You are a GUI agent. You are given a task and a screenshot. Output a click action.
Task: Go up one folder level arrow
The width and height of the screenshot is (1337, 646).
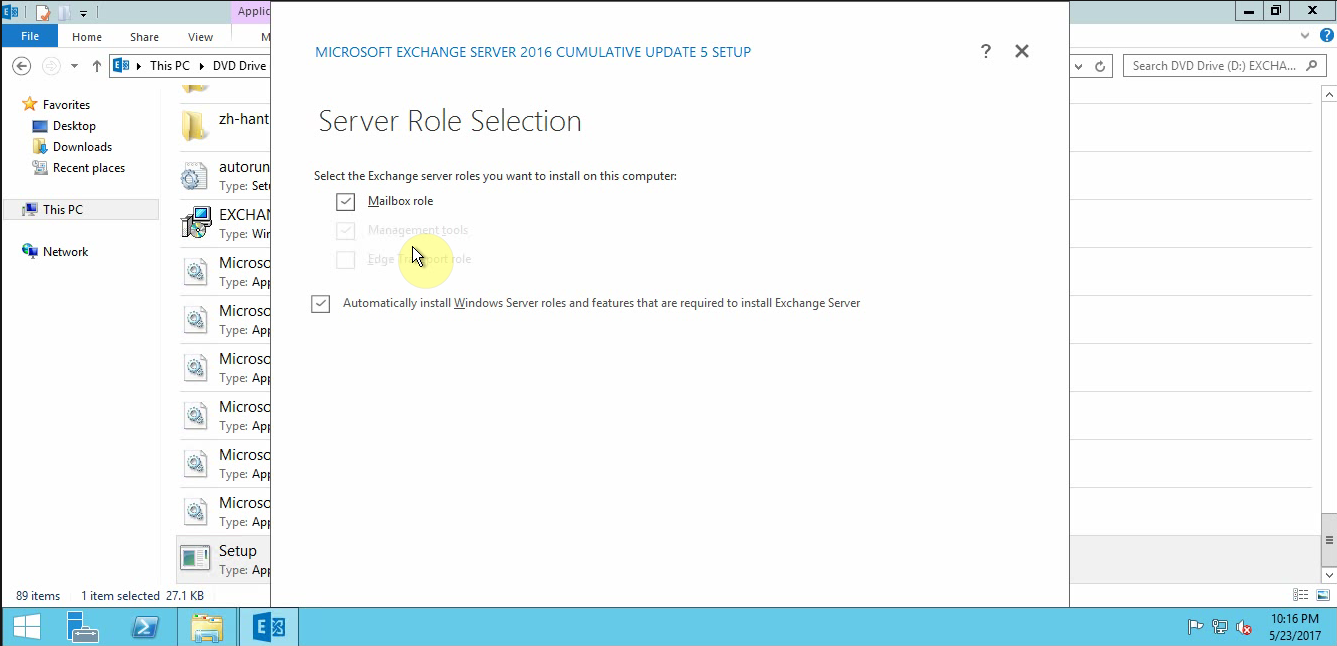96,66
